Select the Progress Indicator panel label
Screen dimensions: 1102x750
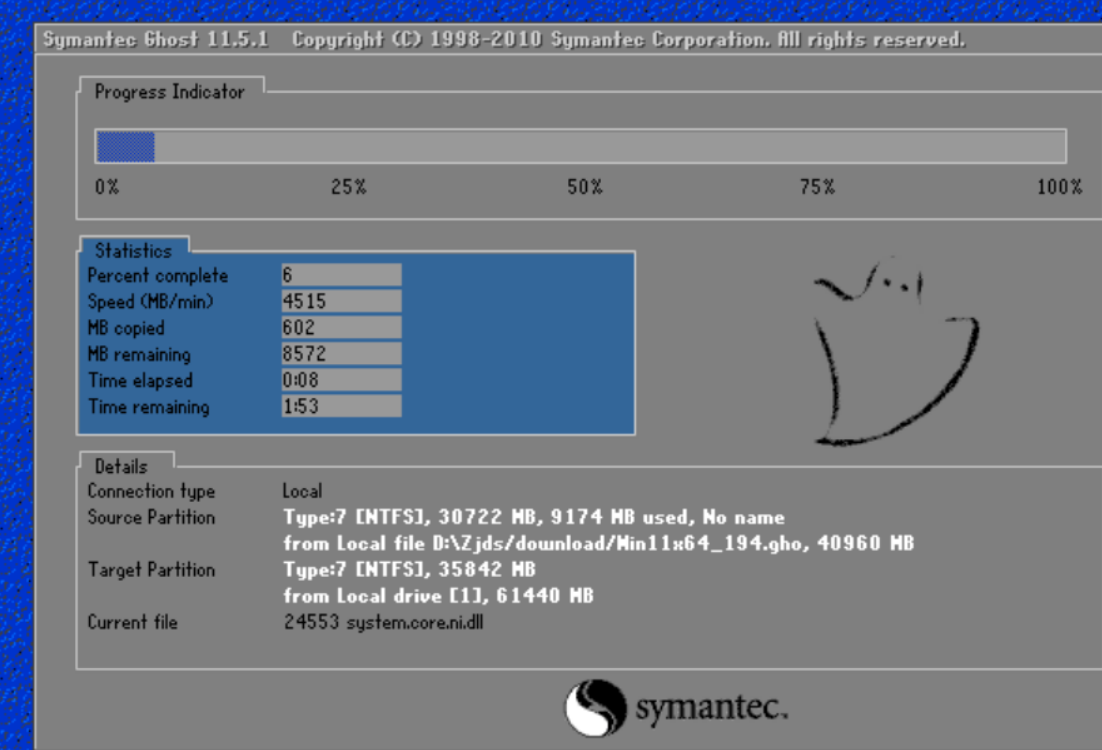tap(169, 92)
